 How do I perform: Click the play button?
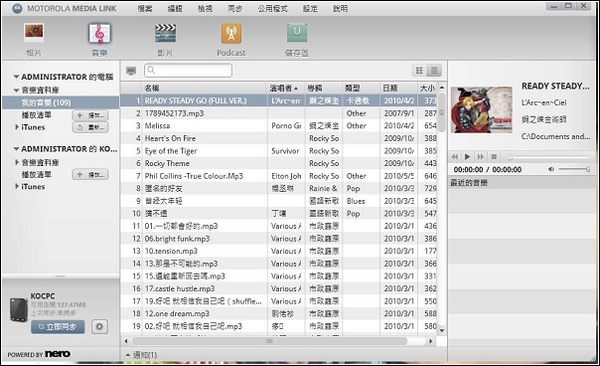[467, 157]
